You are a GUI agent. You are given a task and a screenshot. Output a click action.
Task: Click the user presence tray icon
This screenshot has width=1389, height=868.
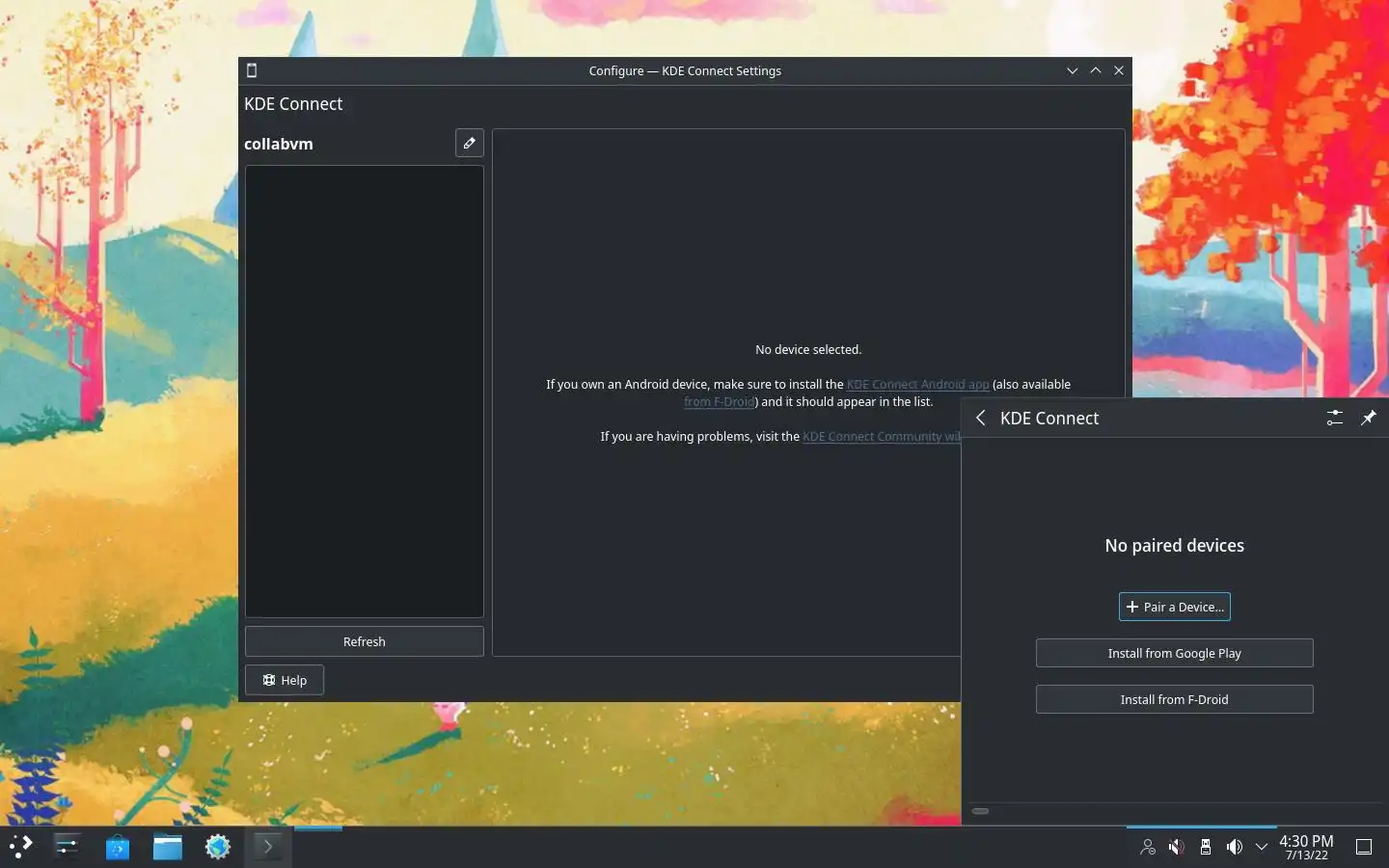(x=1147, y=847)
